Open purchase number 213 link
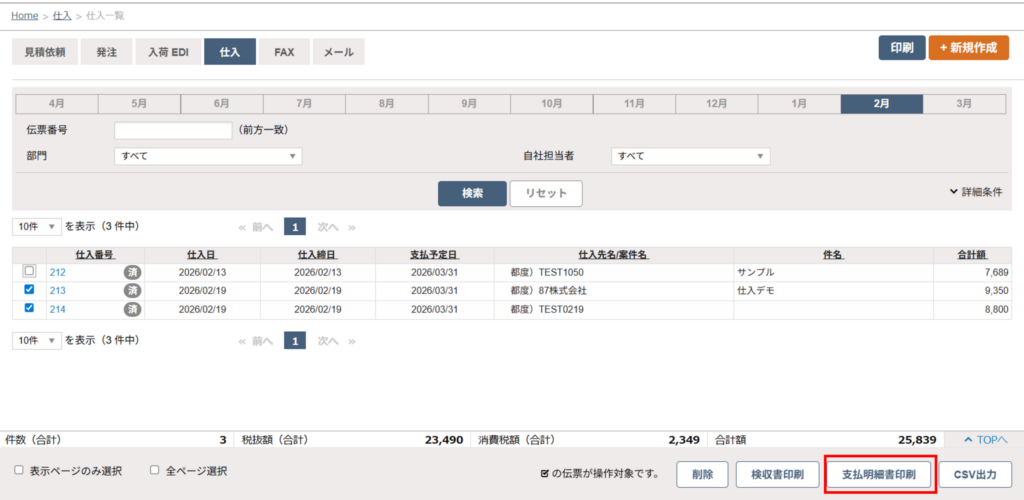The image size is (1024, 500). (x=57, y=291)
